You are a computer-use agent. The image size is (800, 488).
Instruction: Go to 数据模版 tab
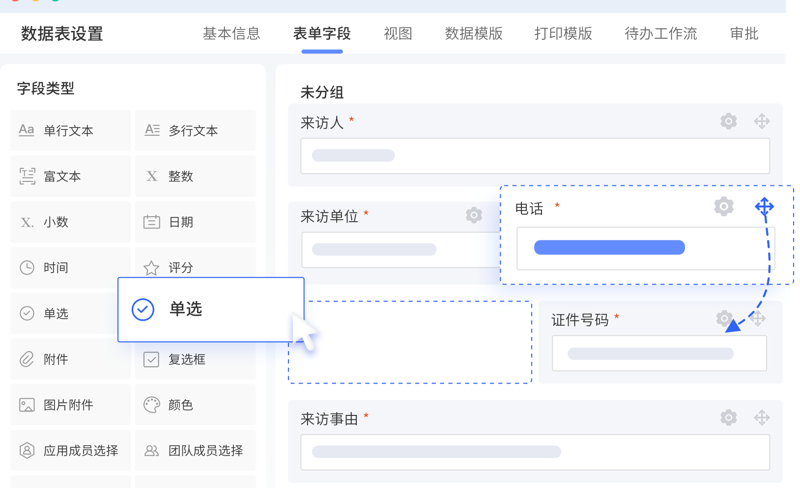pos(474,34)
